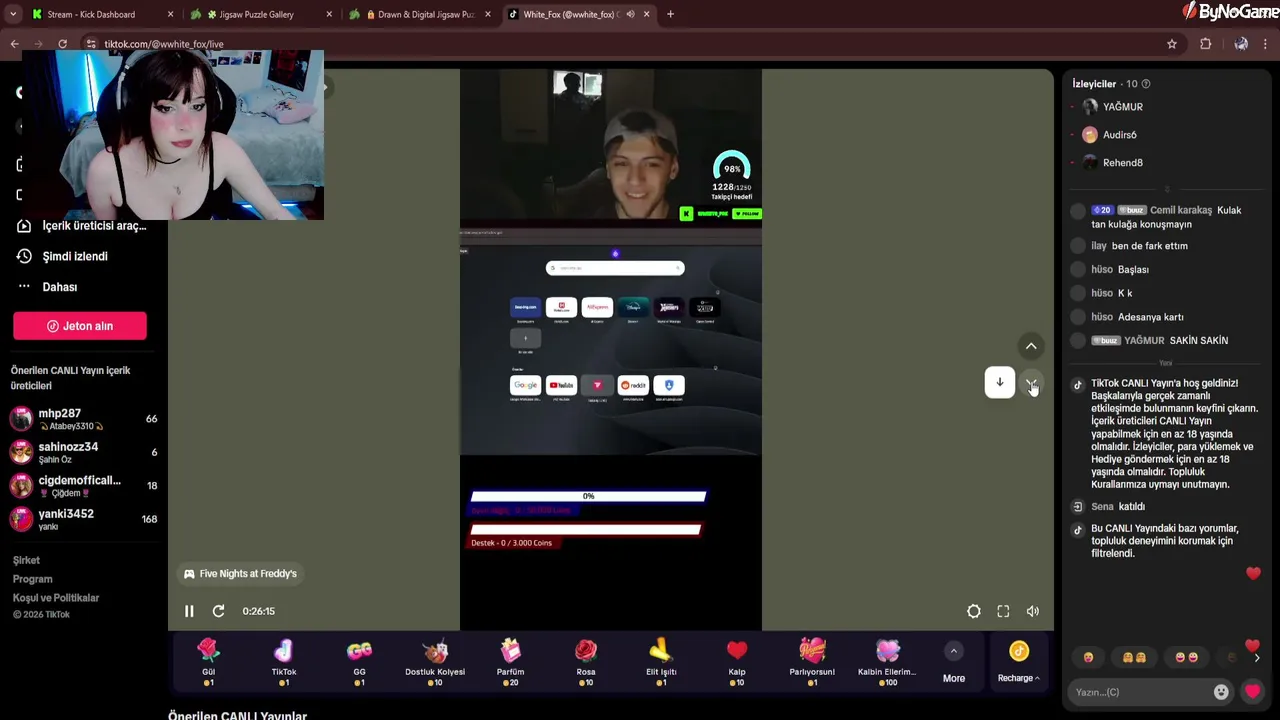1280x720 pixels.
Task: Open Koşul ve Politikalar link
Action: (56, 598)
